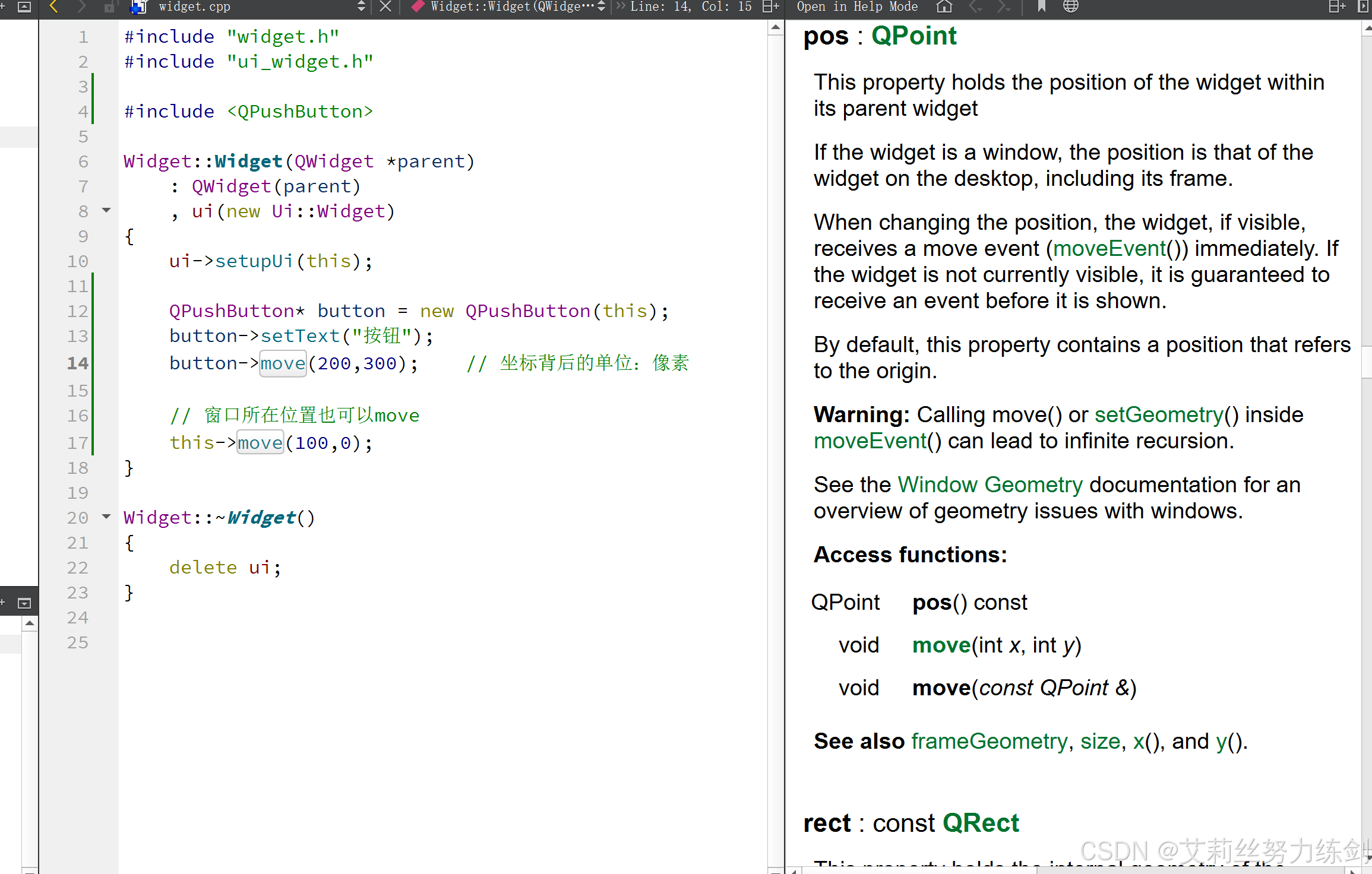This screenshot has height=874, width=1372.
Task: Click the Line 14 Col 15 indicator
Action: (691, 7)
